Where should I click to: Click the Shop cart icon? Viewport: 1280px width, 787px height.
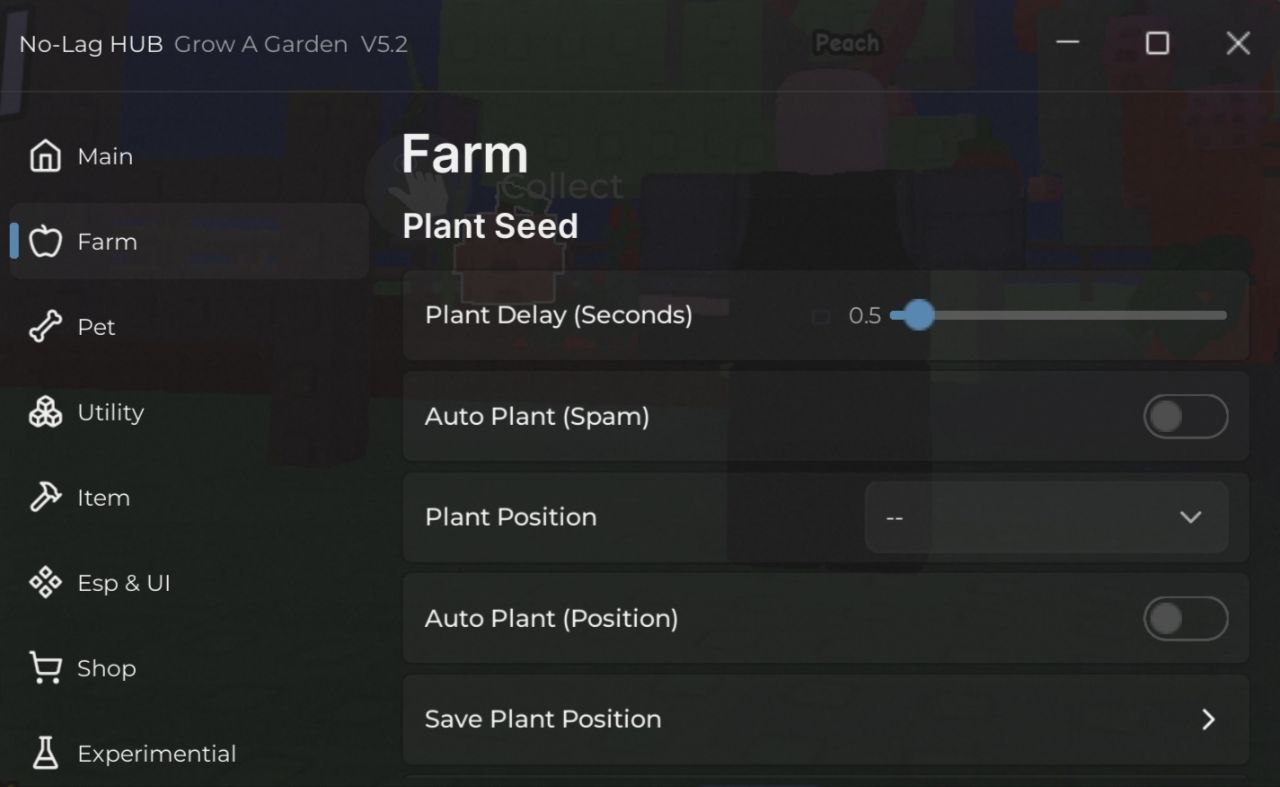pyautogui.click(x=45, y=668)
